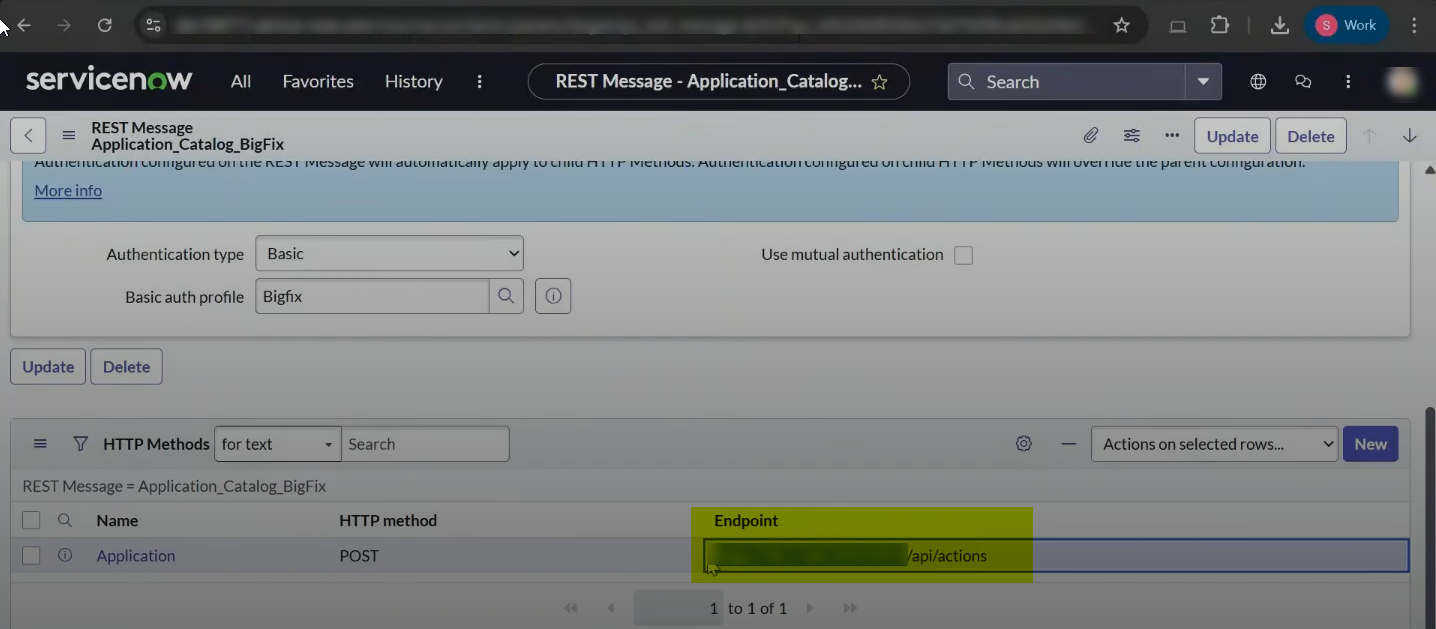Check the select-all rows checkbox
The height and width of the screenshot is (629, 1436).
[x=31, y=520]
